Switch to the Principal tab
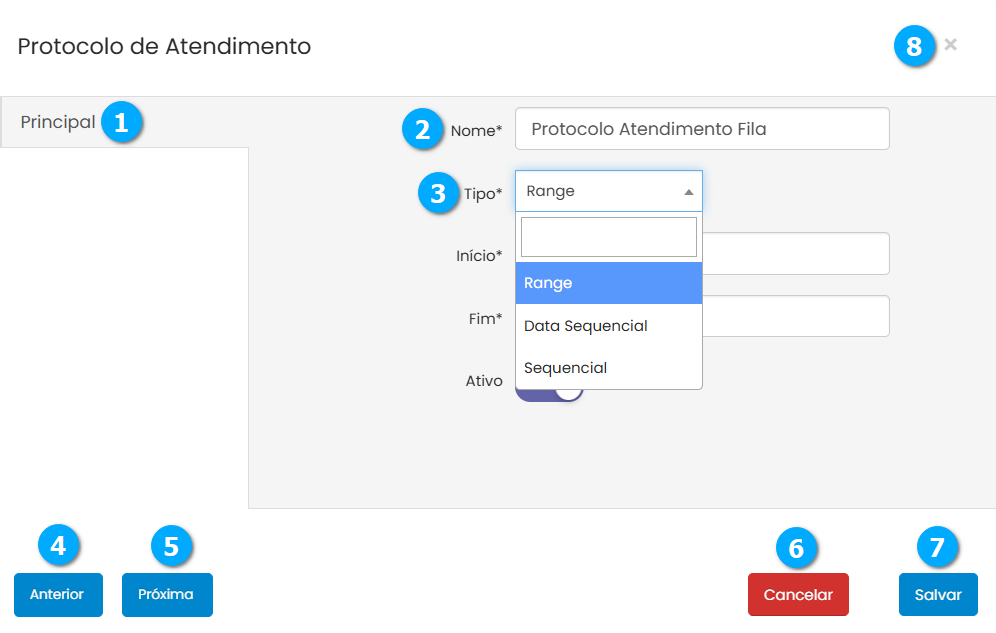996x633 pixels. pos(58,123)
